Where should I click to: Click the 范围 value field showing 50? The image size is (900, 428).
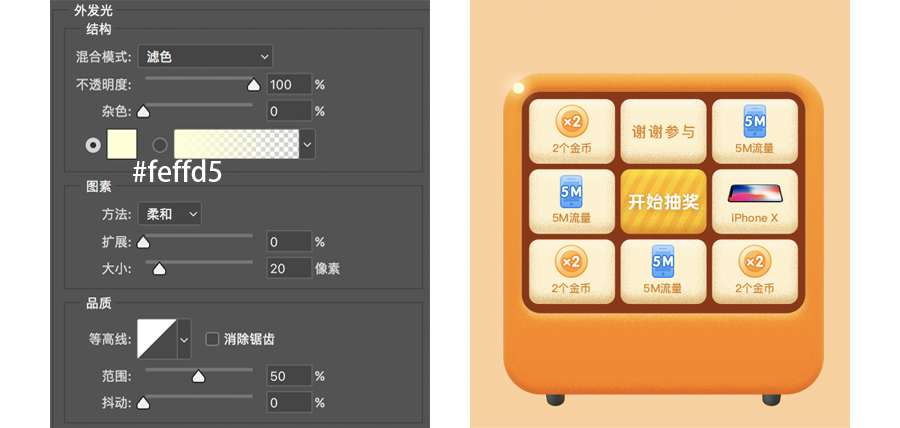click(x=289, y=376)
